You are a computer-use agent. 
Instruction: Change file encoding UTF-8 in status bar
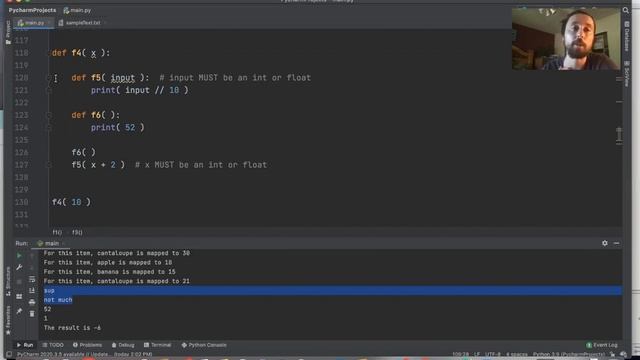(493, 354)
